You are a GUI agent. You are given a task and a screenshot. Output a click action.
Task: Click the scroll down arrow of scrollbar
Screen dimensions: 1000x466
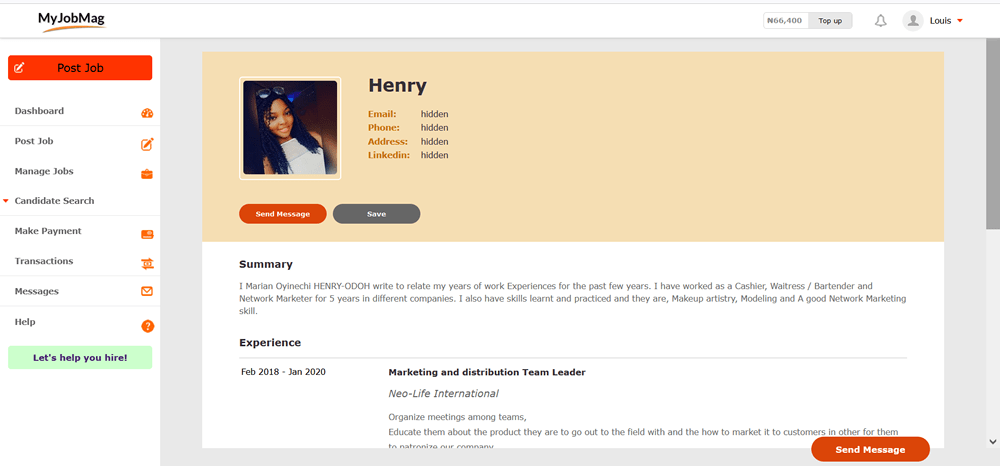coord(992,441)
